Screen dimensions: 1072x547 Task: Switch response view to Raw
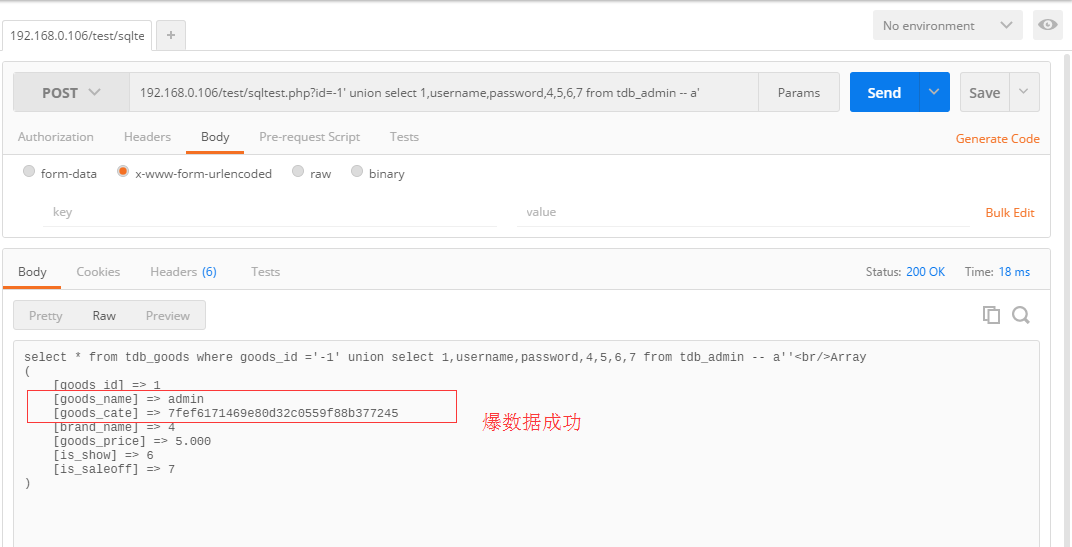coord(105,315)
